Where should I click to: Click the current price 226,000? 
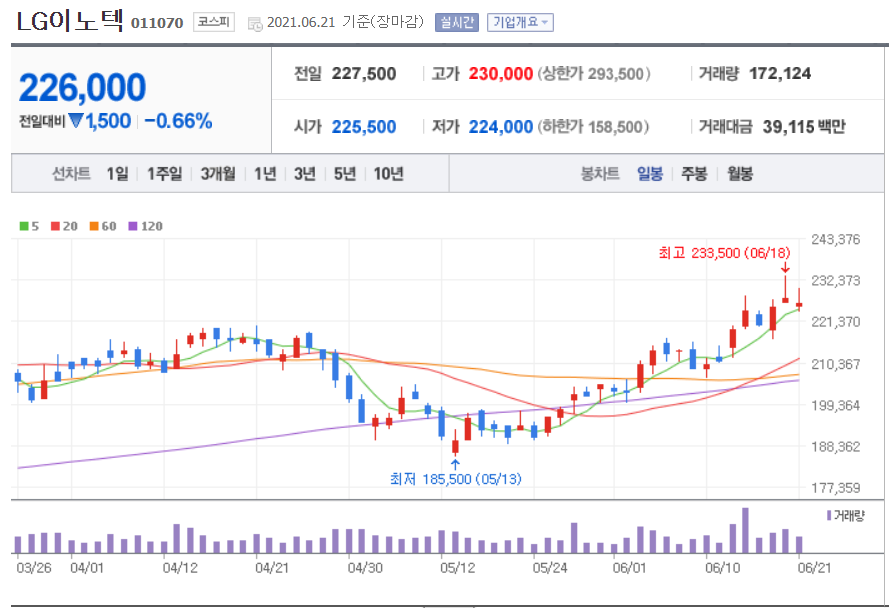(x=82, y=88)
